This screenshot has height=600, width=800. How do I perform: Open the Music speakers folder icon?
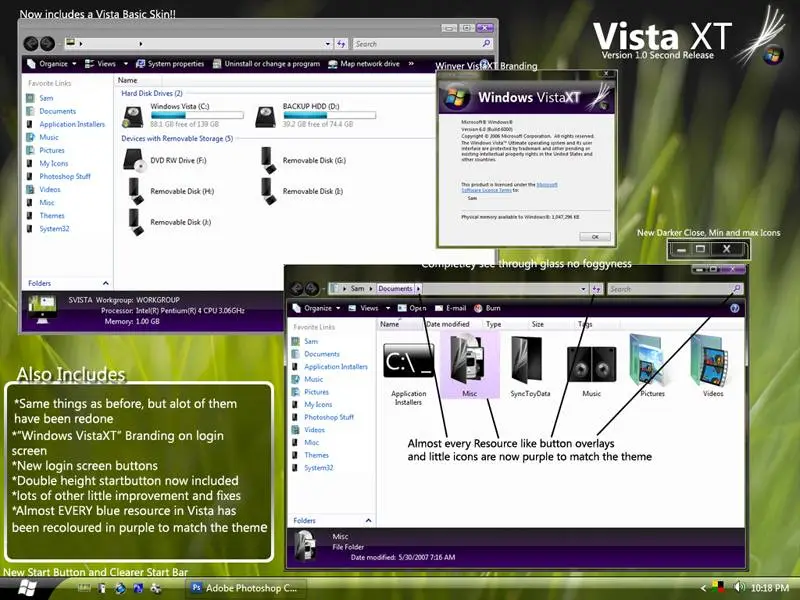[591, 363]
